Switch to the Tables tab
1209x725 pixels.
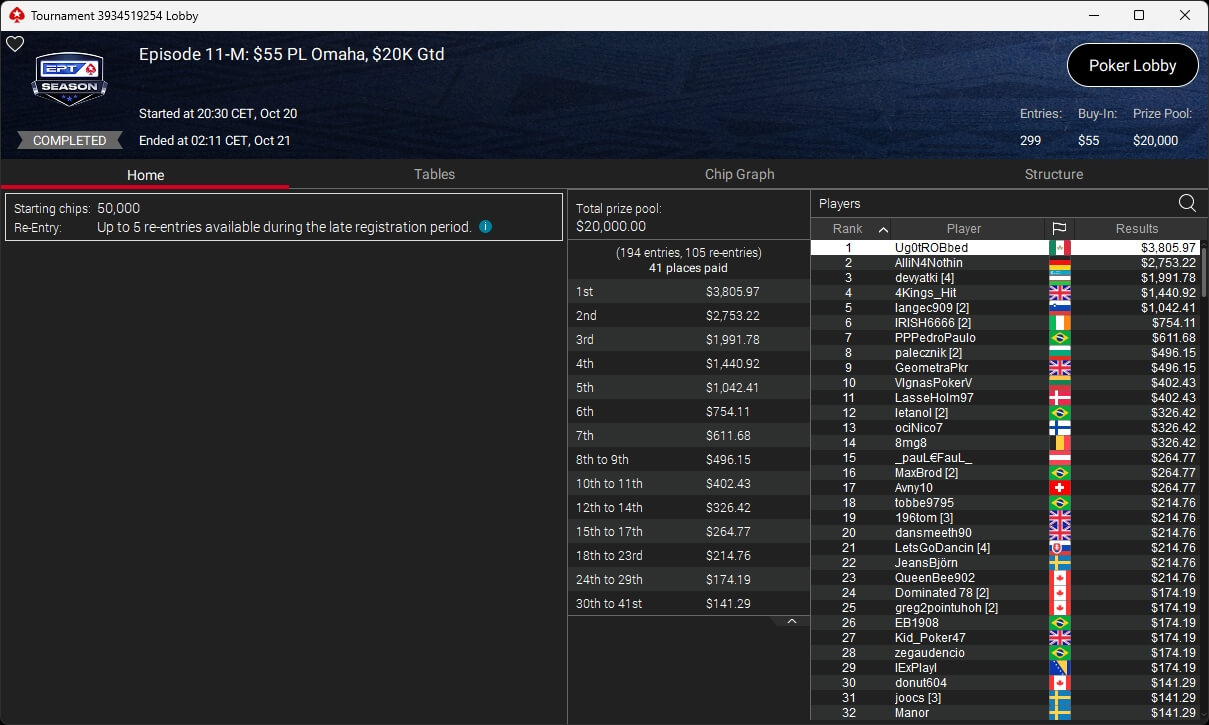[434, 174]
